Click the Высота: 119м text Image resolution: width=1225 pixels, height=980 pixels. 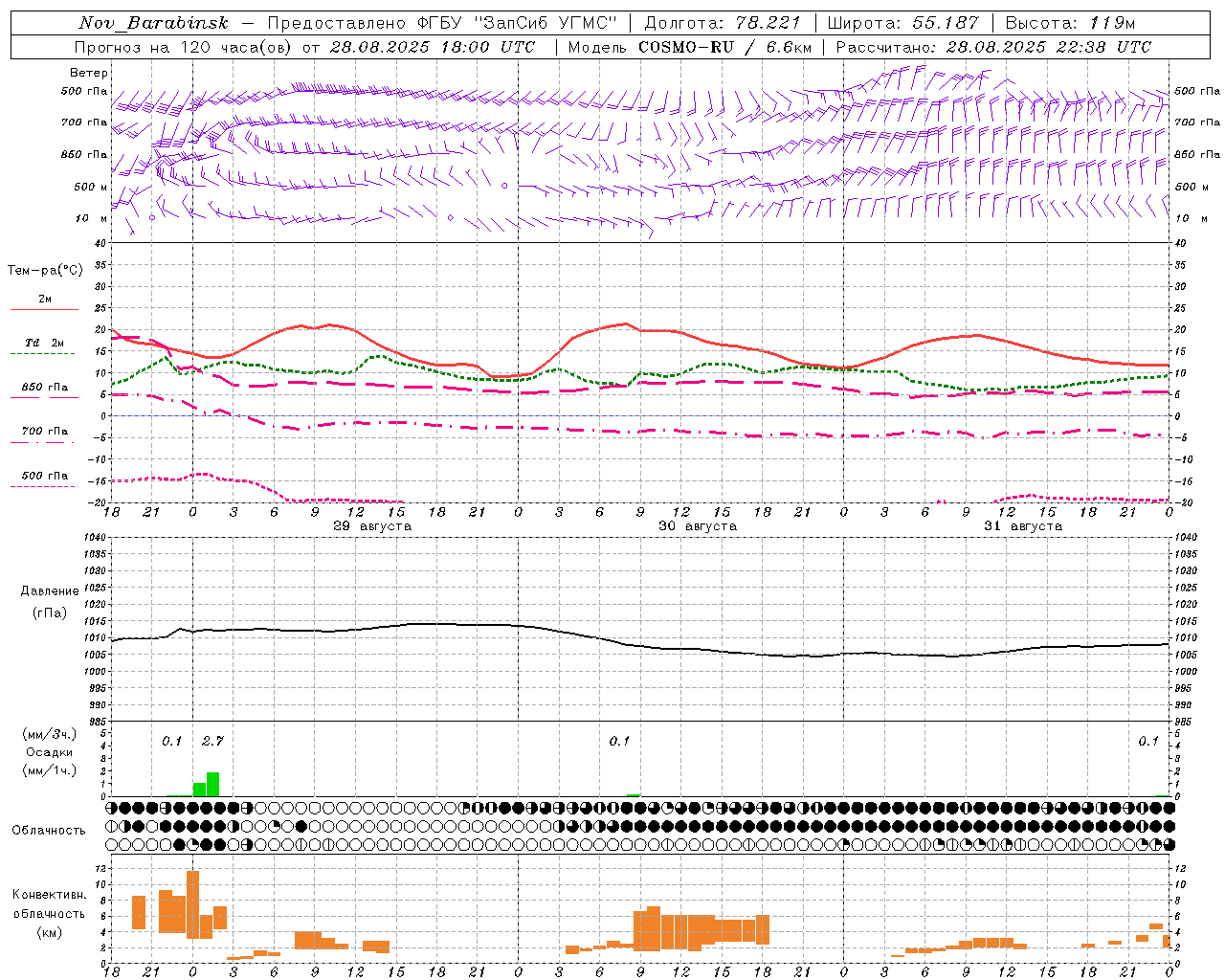point(1070,23)
